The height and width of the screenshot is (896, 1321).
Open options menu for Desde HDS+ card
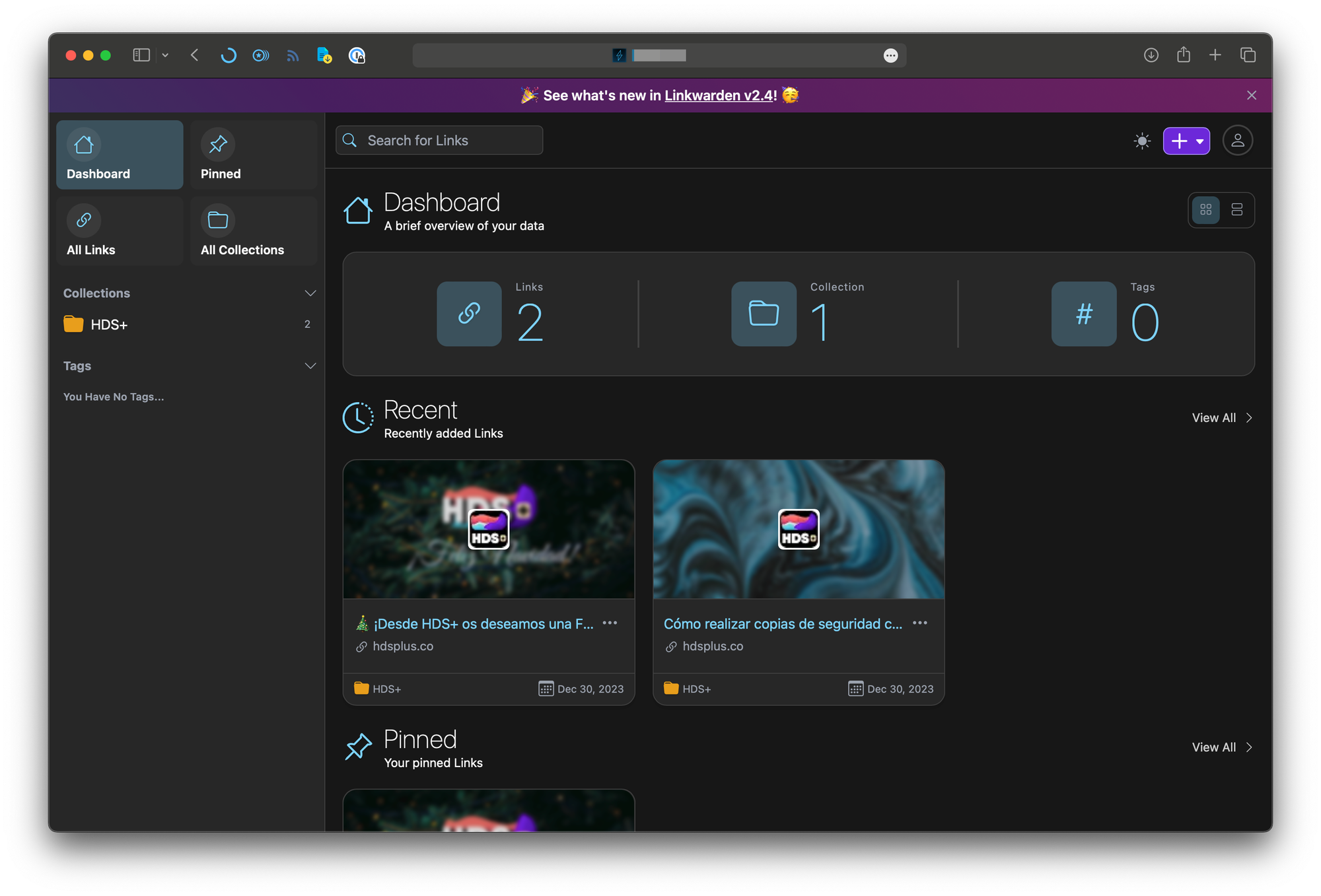(x=610, y=623)
